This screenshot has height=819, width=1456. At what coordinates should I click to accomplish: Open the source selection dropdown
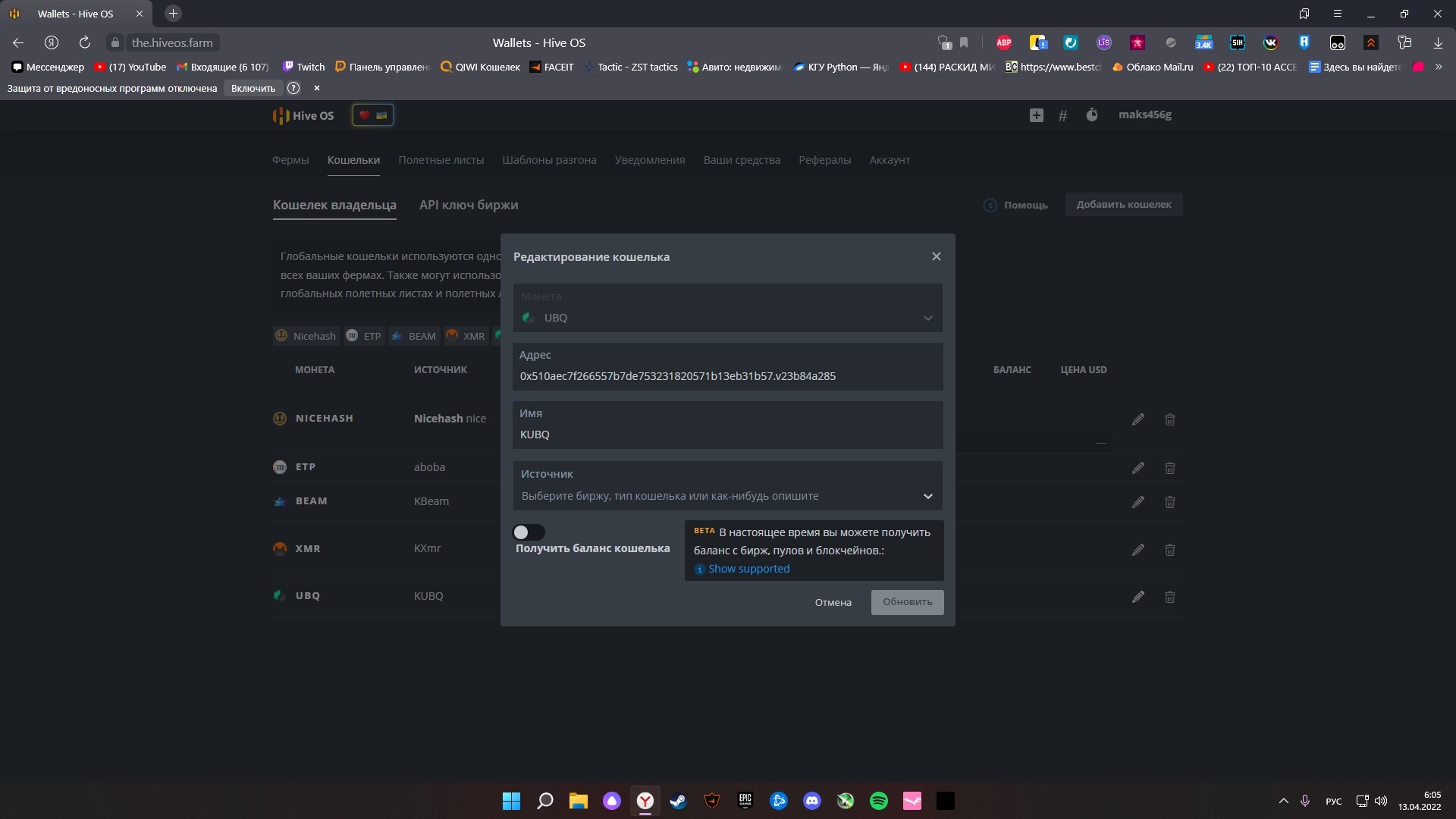point(927,496)
